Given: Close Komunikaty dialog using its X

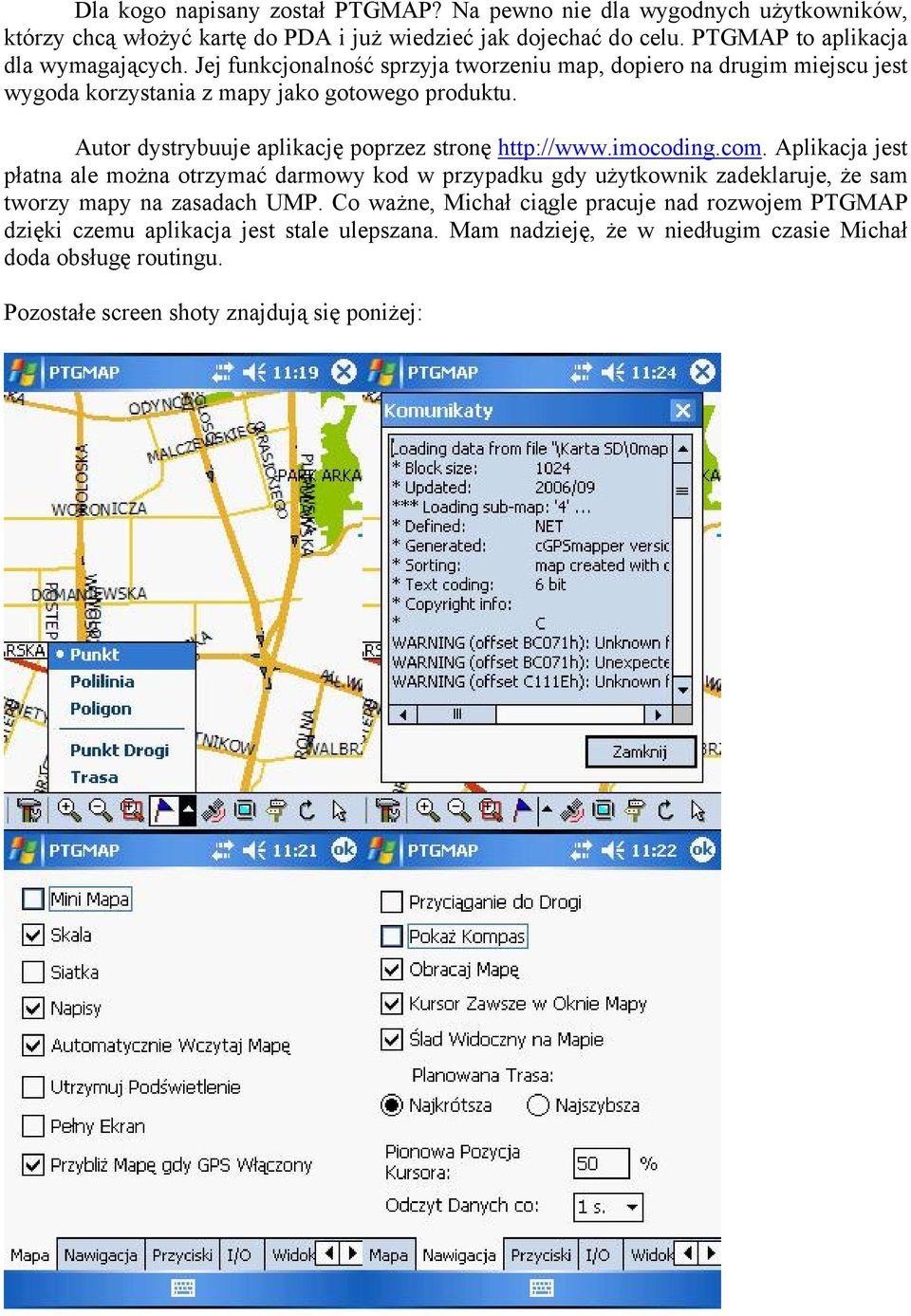Looking at the screenshot, I should [682, 411].
